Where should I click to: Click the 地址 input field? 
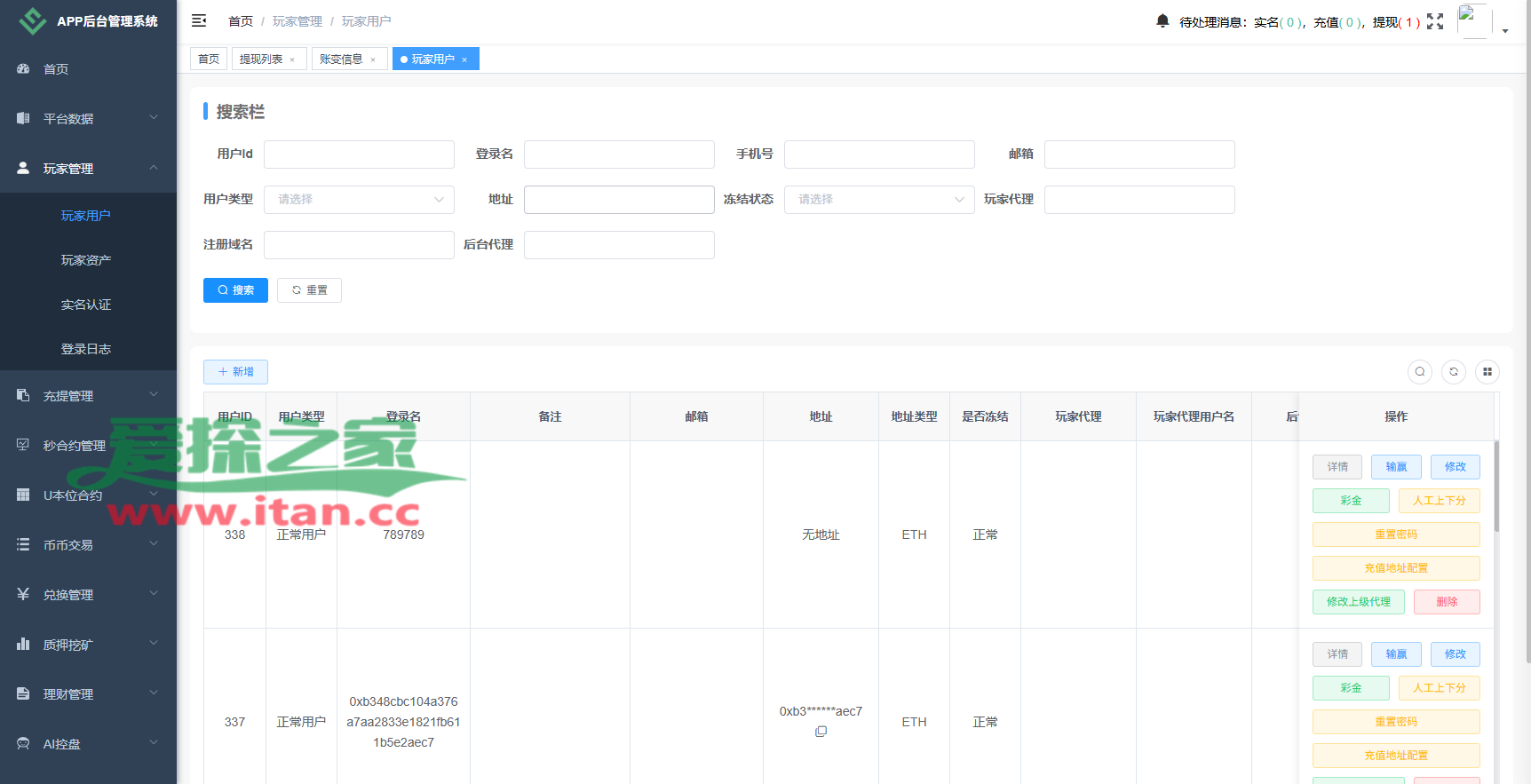point(619,200)
